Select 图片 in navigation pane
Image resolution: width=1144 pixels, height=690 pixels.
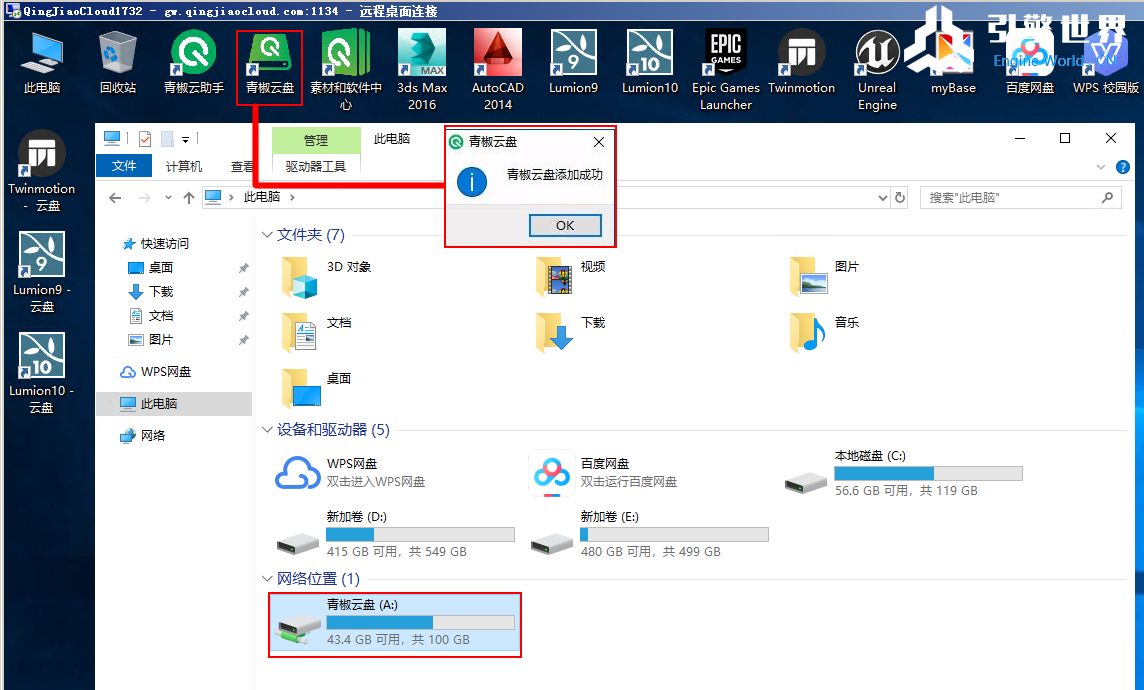[x=150, y=340]
